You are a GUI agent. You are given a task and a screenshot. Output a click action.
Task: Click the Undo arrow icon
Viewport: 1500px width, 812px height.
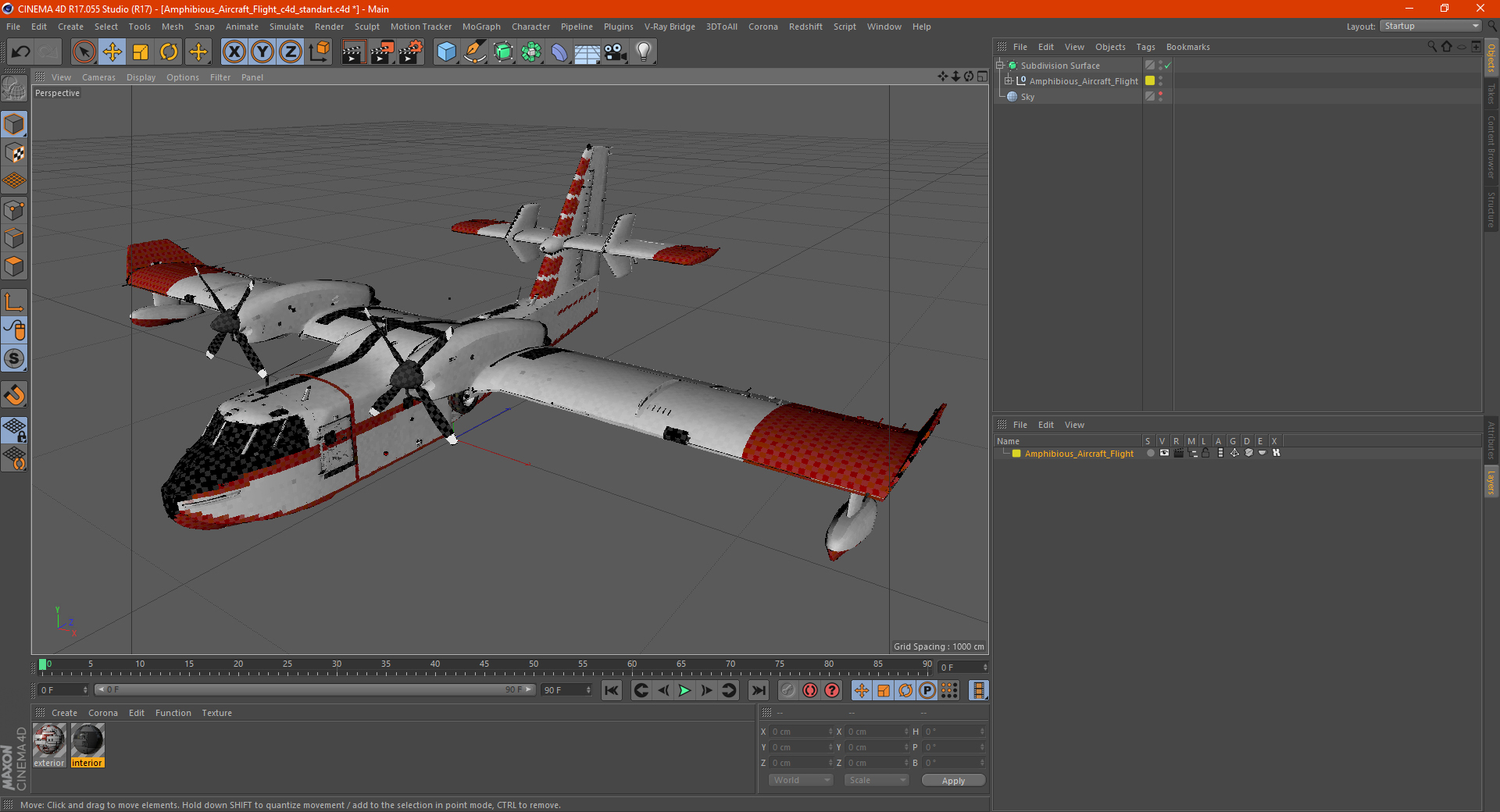coord(21,52)
